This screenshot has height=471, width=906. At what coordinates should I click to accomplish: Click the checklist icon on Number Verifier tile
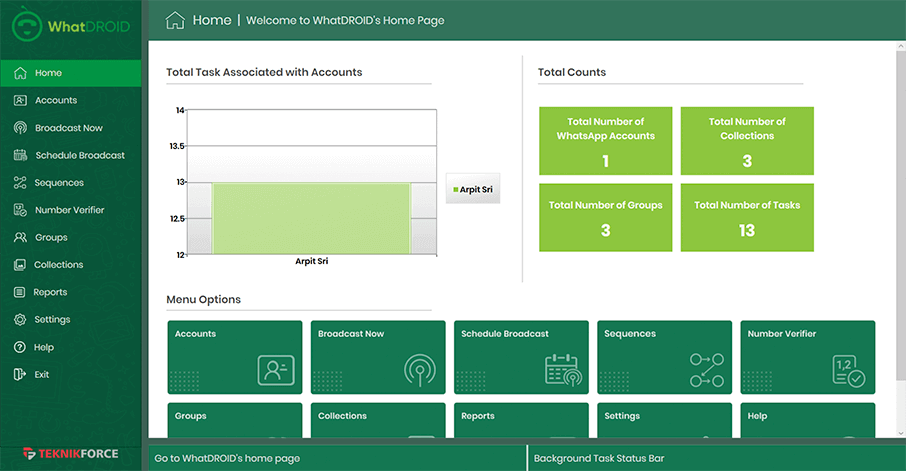(849, 371)
